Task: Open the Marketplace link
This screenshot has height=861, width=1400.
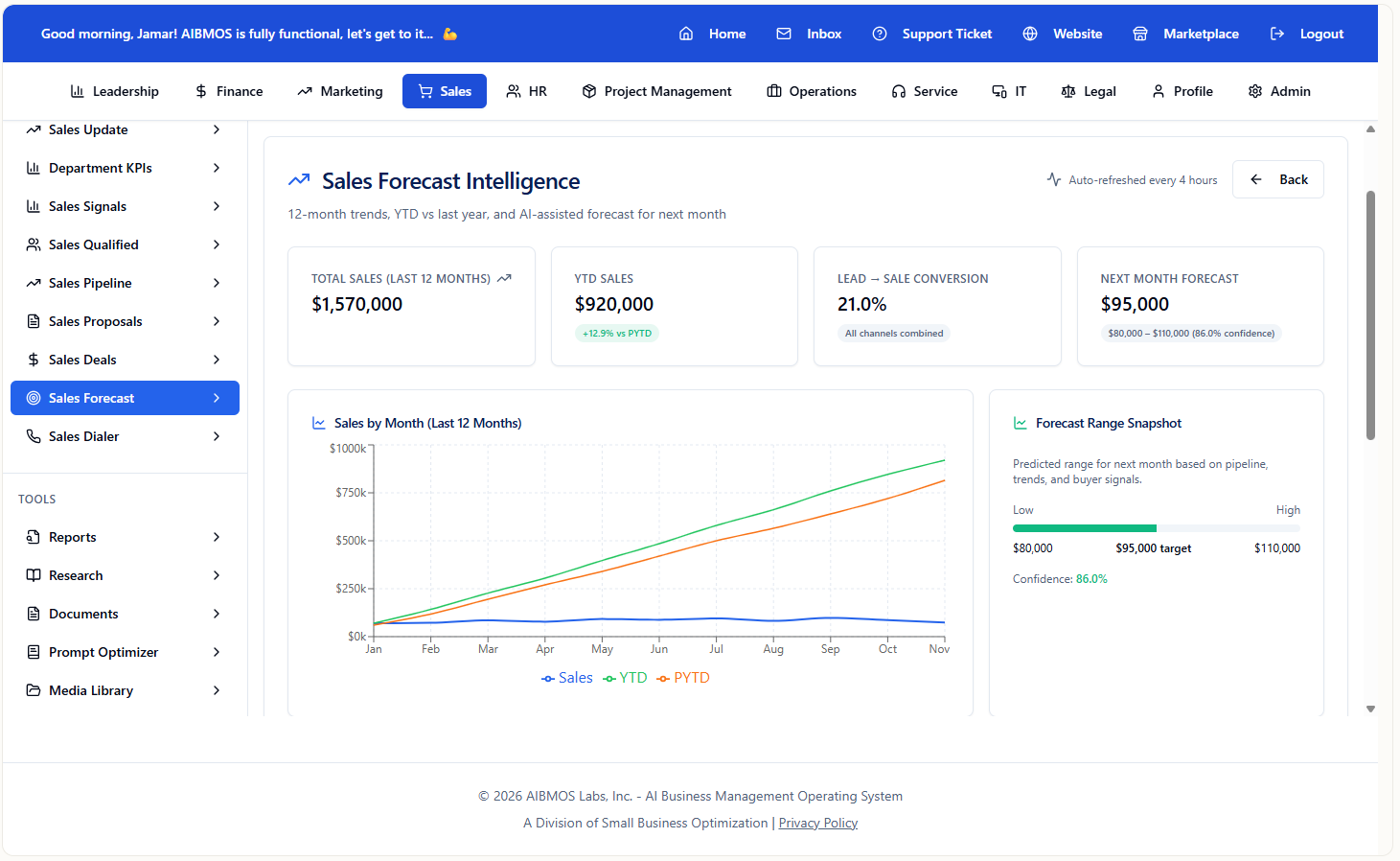Action: pos(1186,34)
